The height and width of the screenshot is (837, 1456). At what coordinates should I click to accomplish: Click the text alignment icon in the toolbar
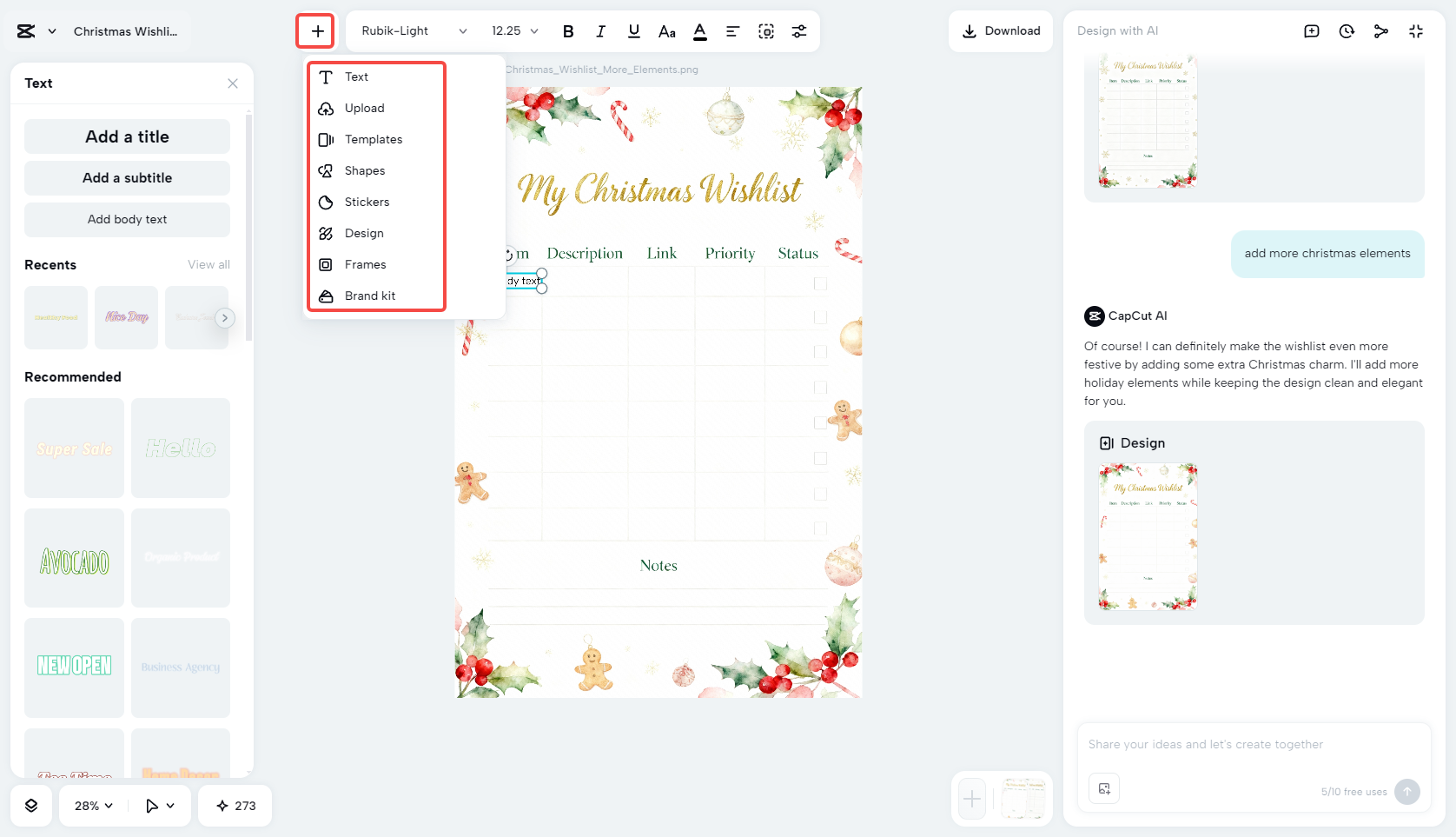point(732,30)
